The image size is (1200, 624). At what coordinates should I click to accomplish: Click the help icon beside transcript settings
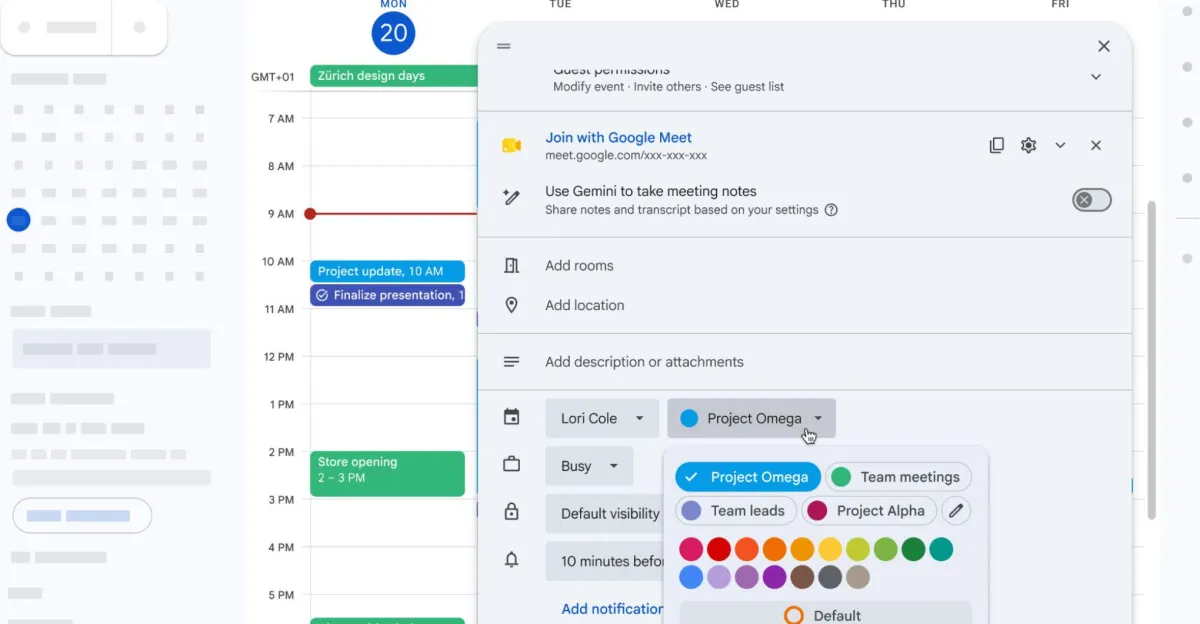pyautogui.click(x=831, y=210)
